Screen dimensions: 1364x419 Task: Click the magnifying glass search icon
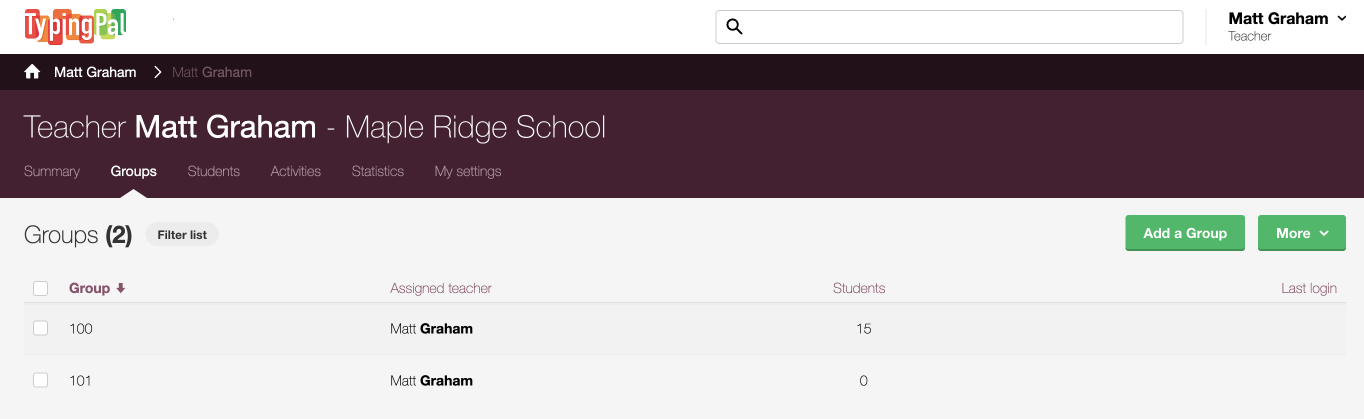(734, 27)
